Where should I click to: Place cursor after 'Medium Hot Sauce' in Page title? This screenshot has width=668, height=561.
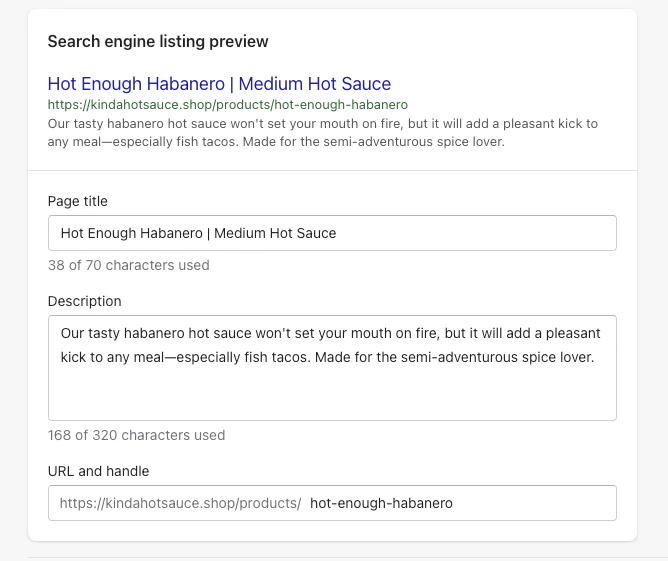[x=338, y=233]
